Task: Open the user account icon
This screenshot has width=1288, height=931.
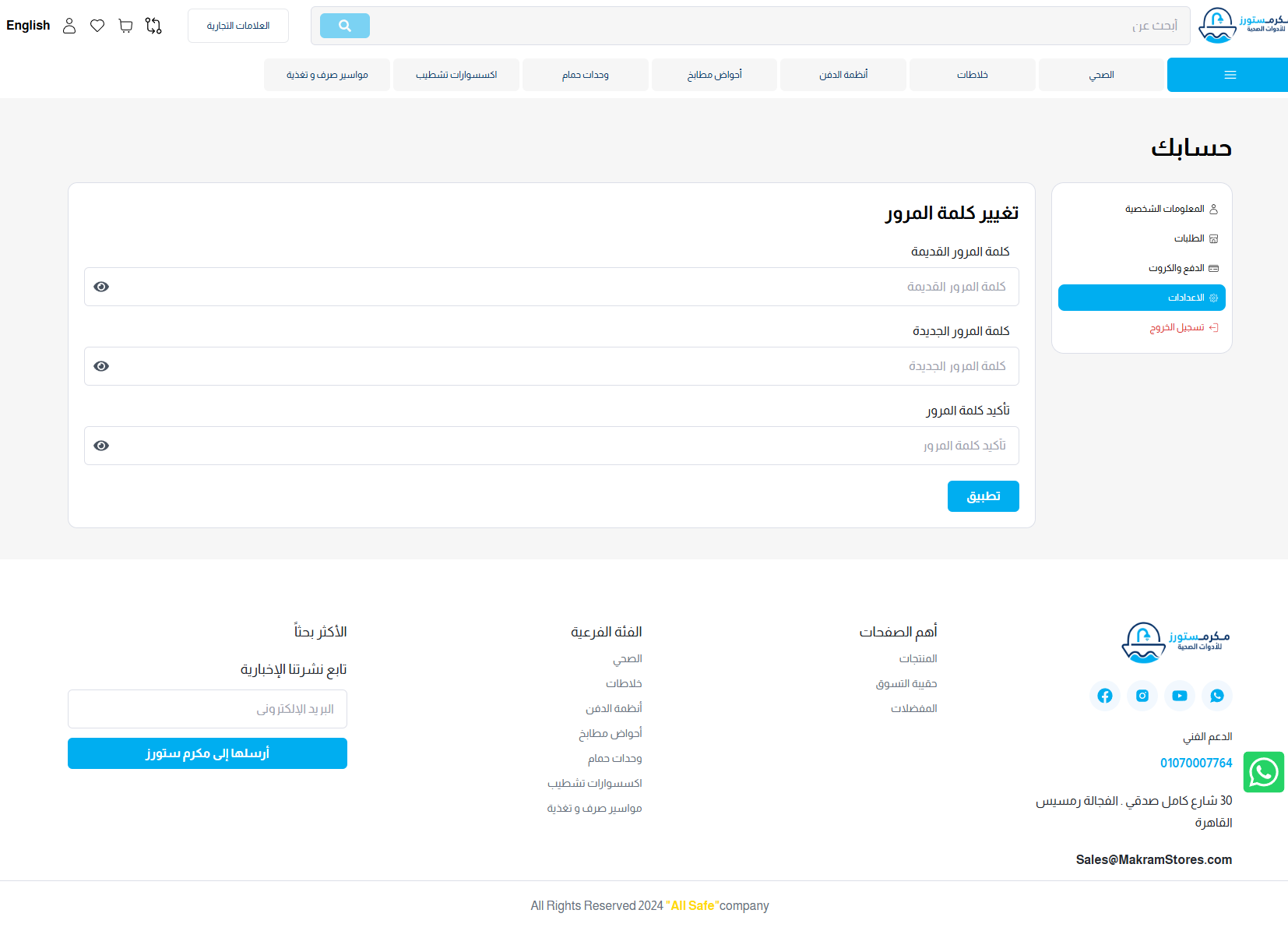Action: pyautogui.click(x=69, y=26)
